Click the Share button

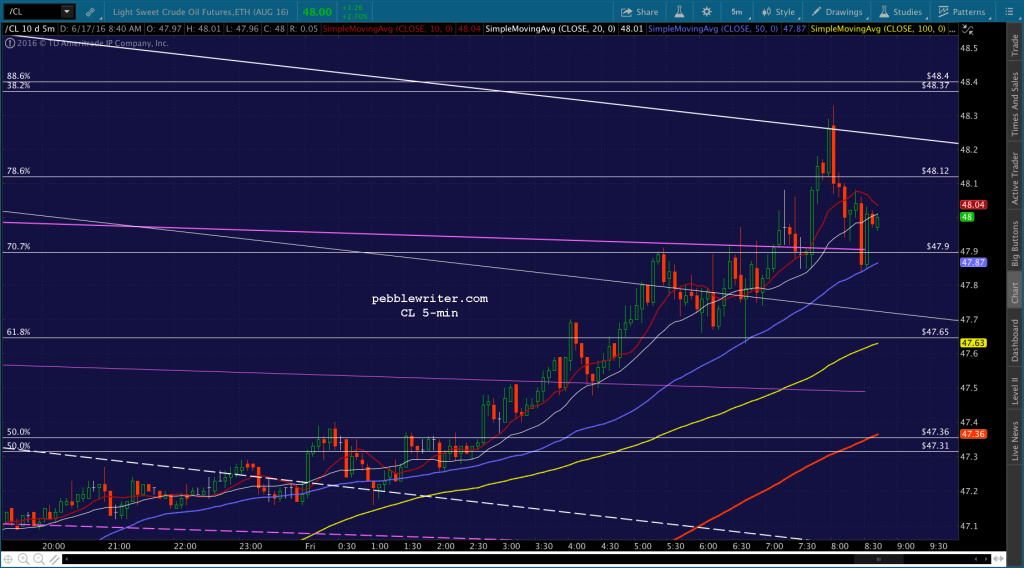tap(639, 12)
